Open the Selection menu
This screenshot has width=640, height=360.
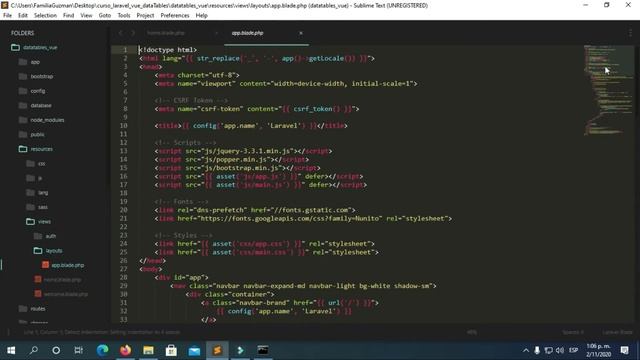[45, 16]
